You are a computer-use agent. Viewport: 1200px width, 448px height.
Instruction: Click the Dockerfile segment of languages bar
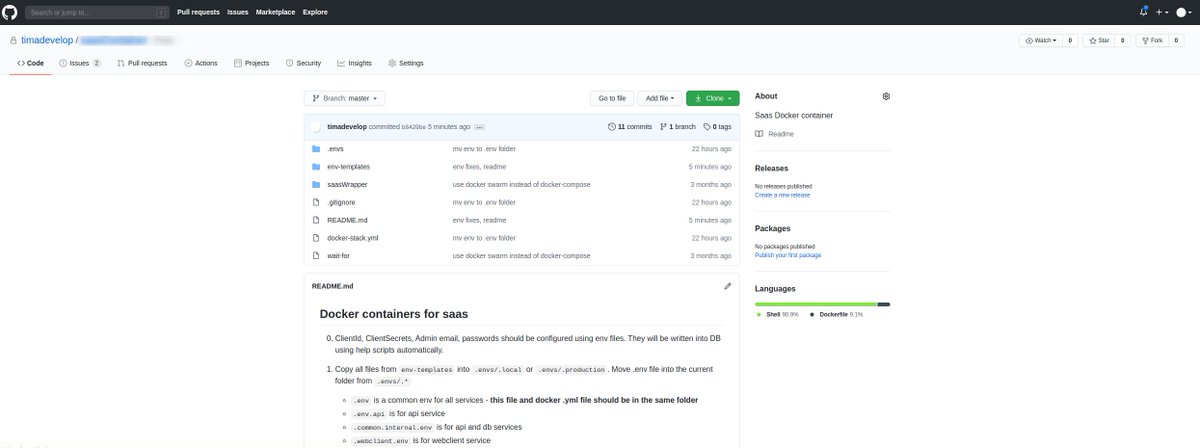(884, 304)
